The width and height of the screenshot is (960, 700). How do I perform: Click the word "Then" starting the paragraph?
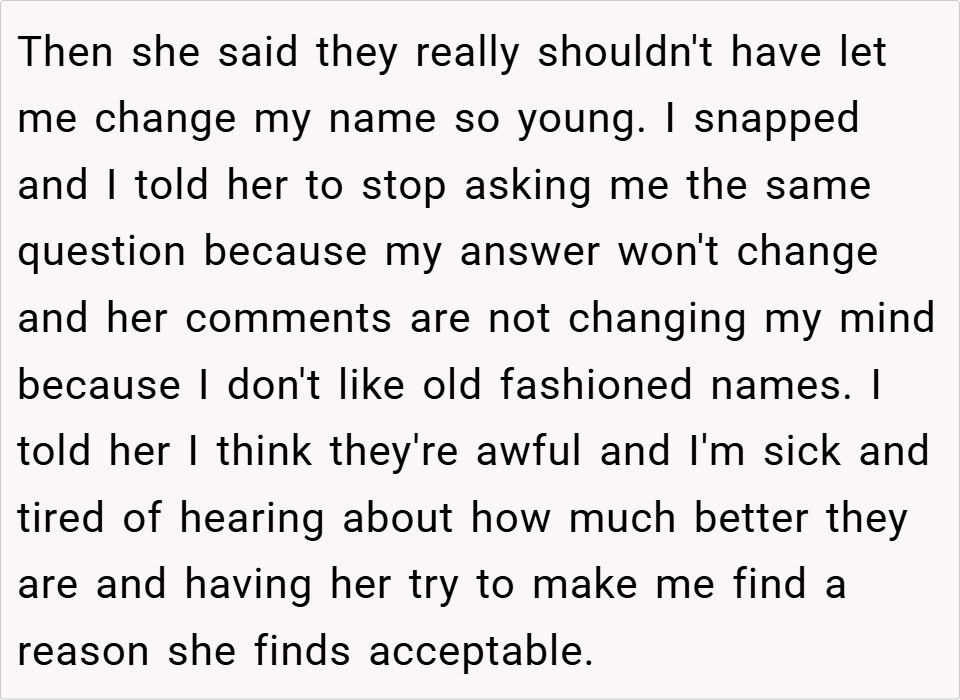[64, 52]
